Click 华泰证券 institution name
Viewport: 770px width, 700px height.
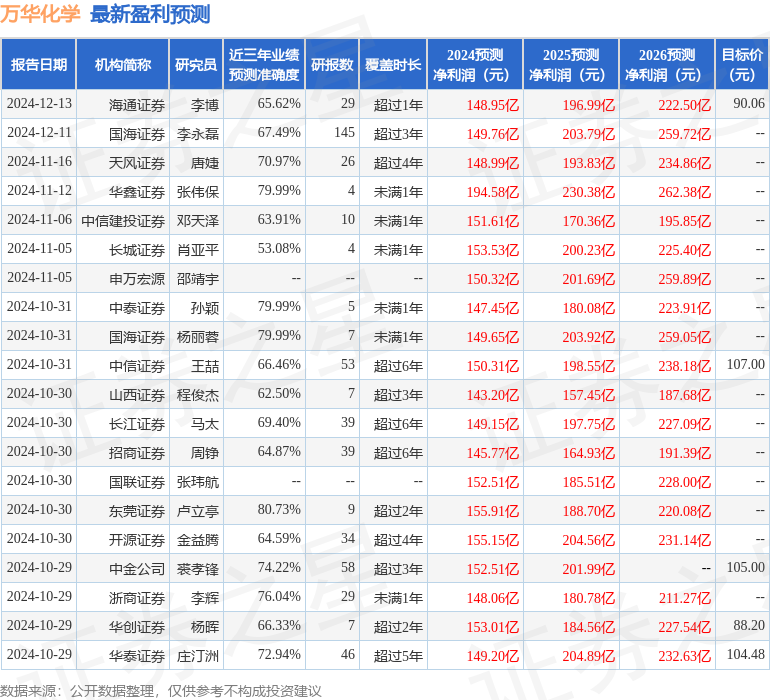[137, 655]
